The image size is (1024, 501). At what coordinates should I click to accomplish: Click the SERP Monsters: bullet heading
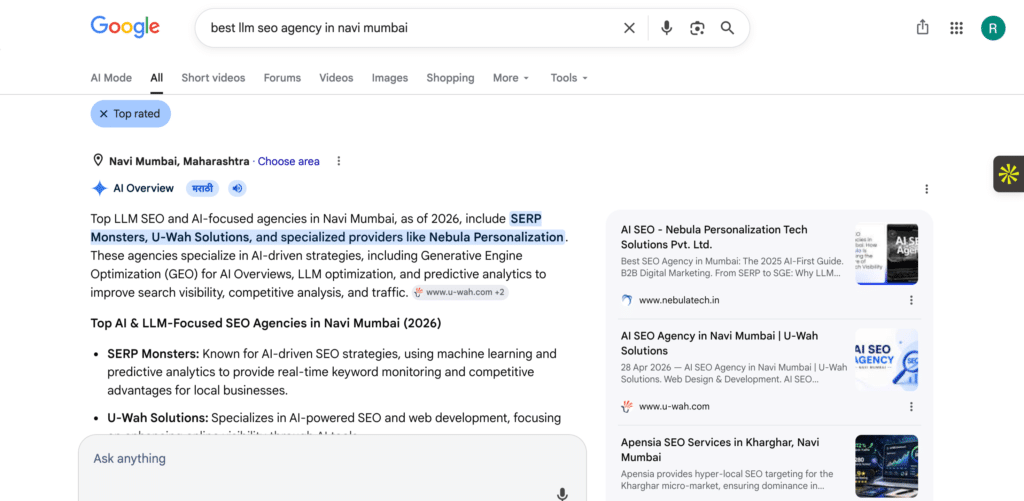pos(153,354)
